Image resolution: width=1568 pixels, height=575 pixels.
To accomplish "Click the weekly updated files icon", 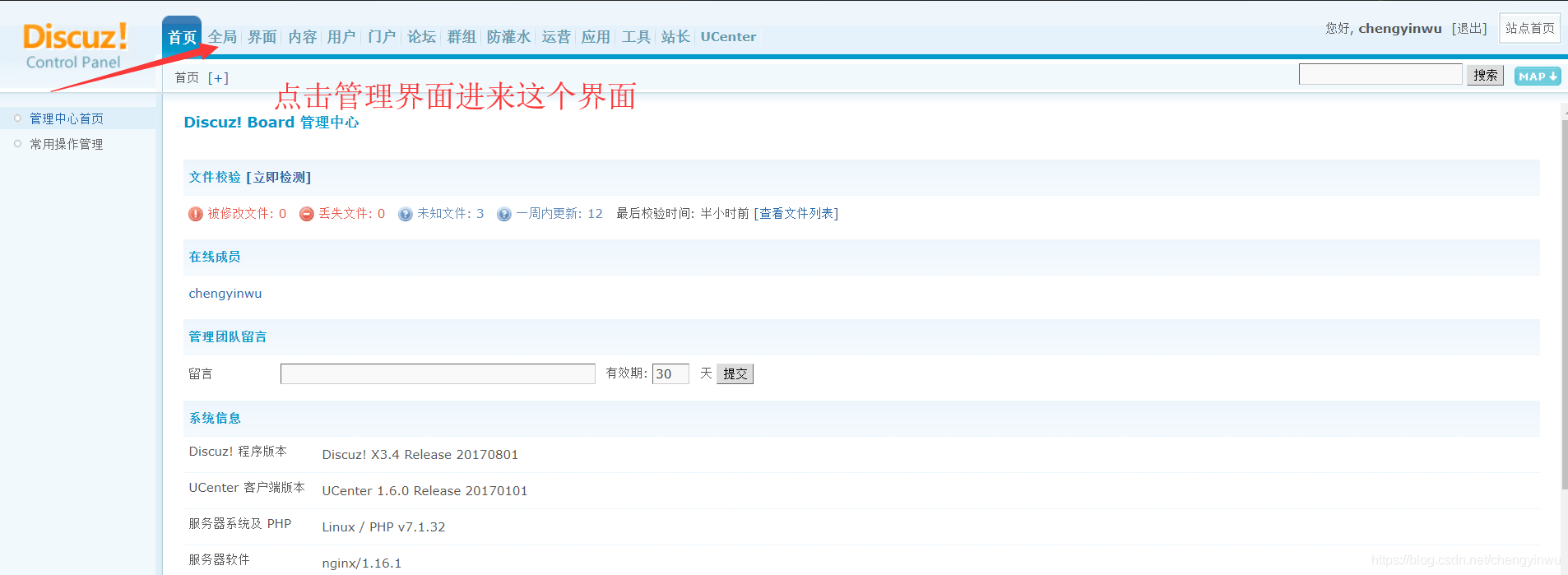I will 504,214.
